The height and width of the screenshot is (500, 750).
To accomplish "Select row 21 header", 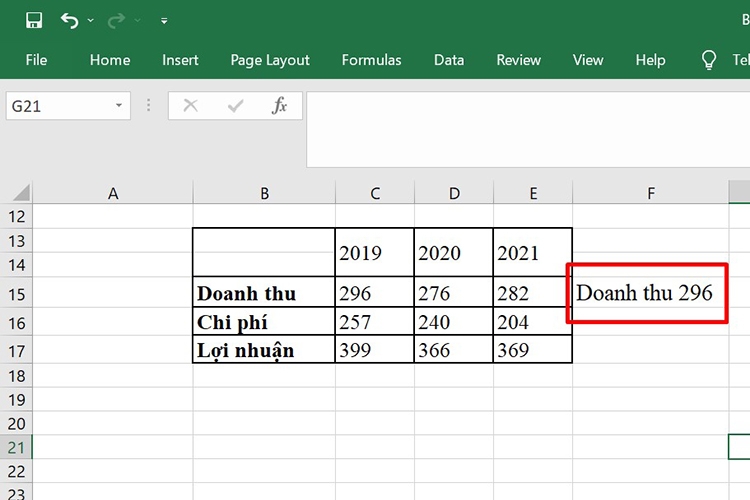I will pos(16,447).
